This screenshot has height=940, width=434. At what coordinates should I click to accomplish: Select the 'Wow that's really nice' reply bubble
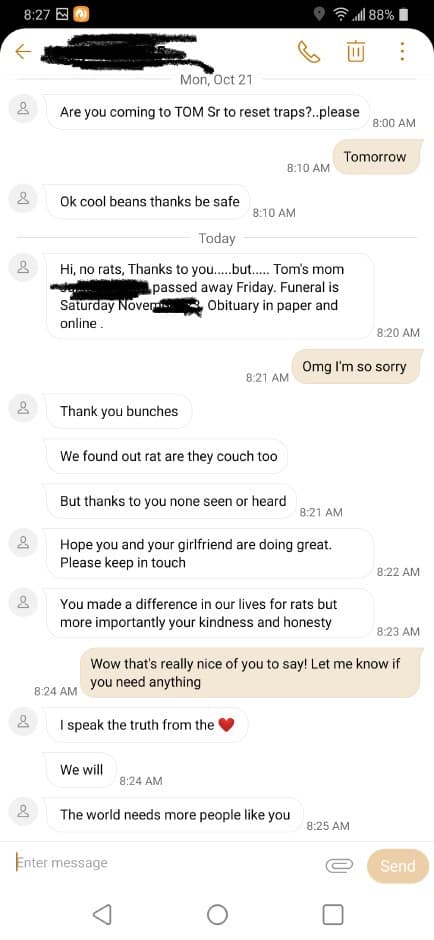(251, 673)
